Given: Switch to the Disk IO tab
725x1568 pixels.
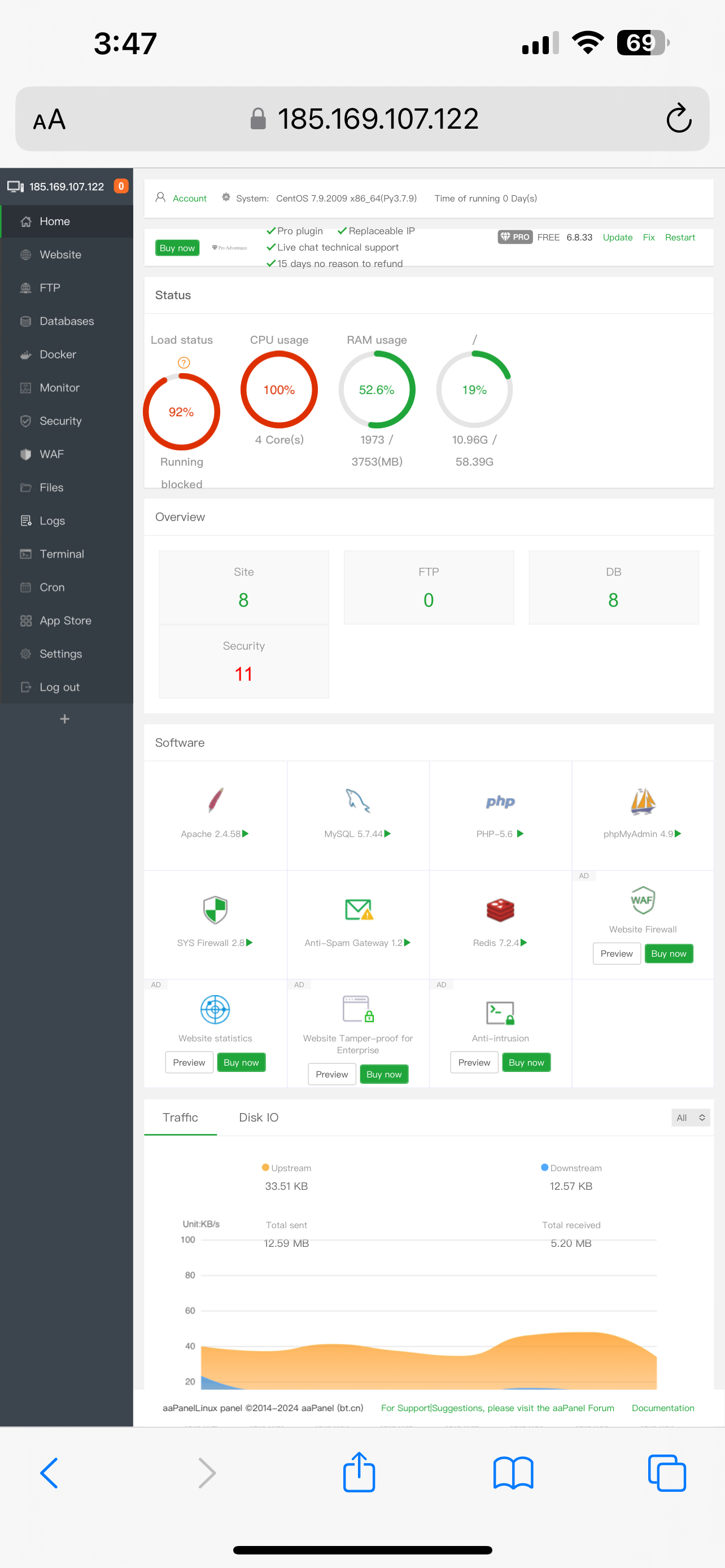Looking at the screenshot, I should click(x=259, y=1118).
